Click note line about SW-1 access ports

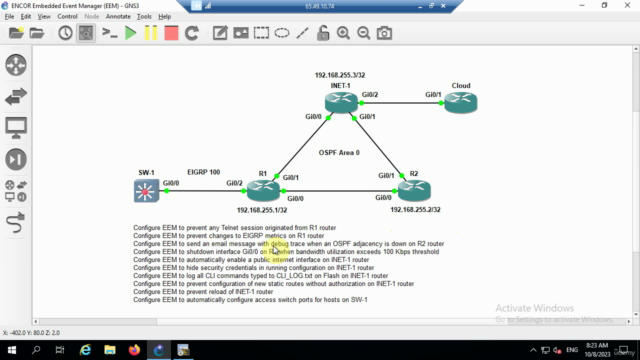coord(250,300)
